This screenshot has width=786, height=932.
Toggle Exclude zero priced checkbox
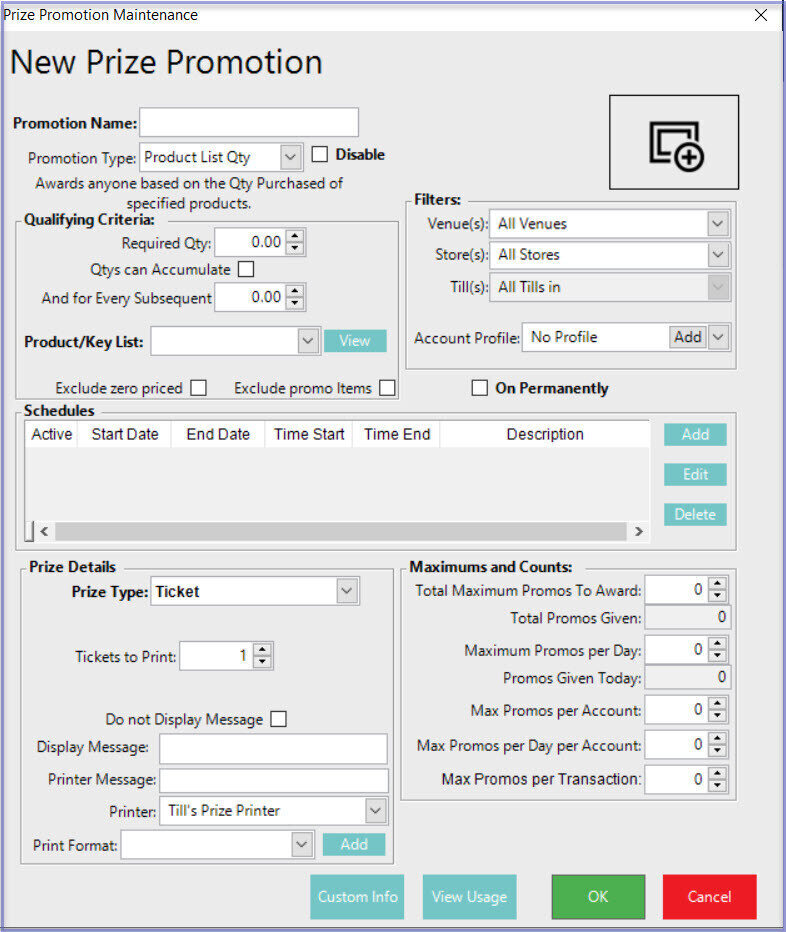(x=199, y=388)
